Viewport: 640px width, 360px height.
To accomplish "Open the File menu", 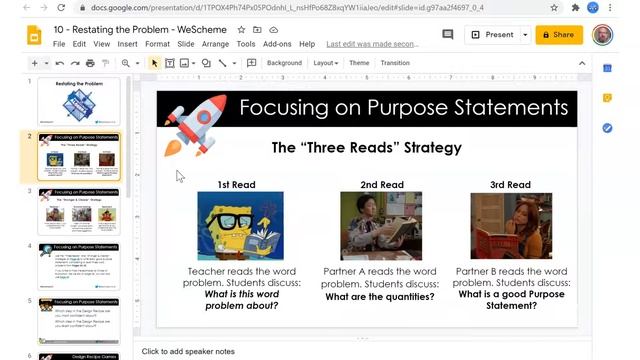I will tap(59, 44).
